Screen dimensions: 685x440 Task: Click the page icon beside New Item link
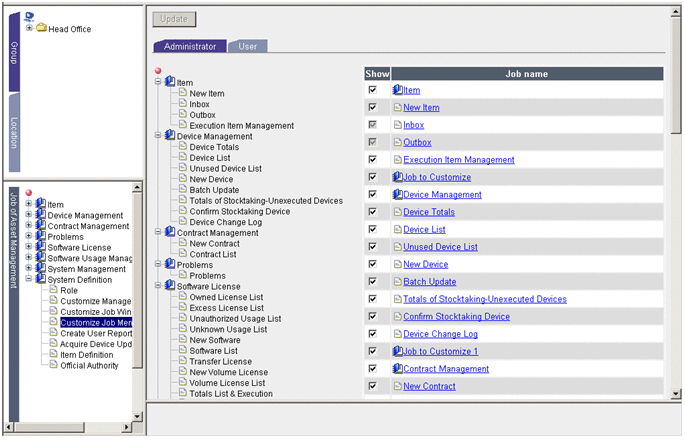coord(397,108)
